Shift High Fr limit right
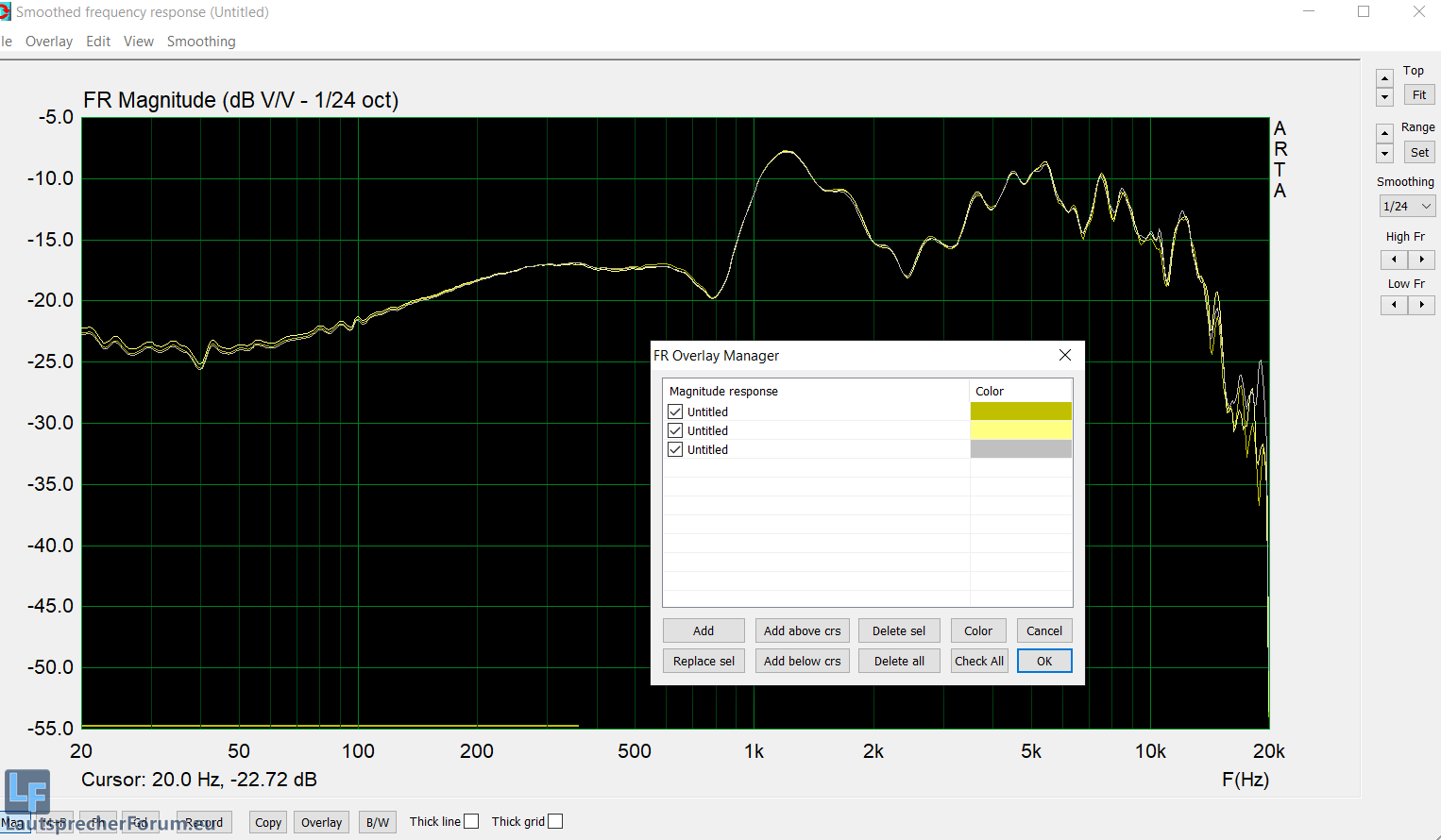The width and height of the screenshot is (1441, 840). coord(1421,259)
